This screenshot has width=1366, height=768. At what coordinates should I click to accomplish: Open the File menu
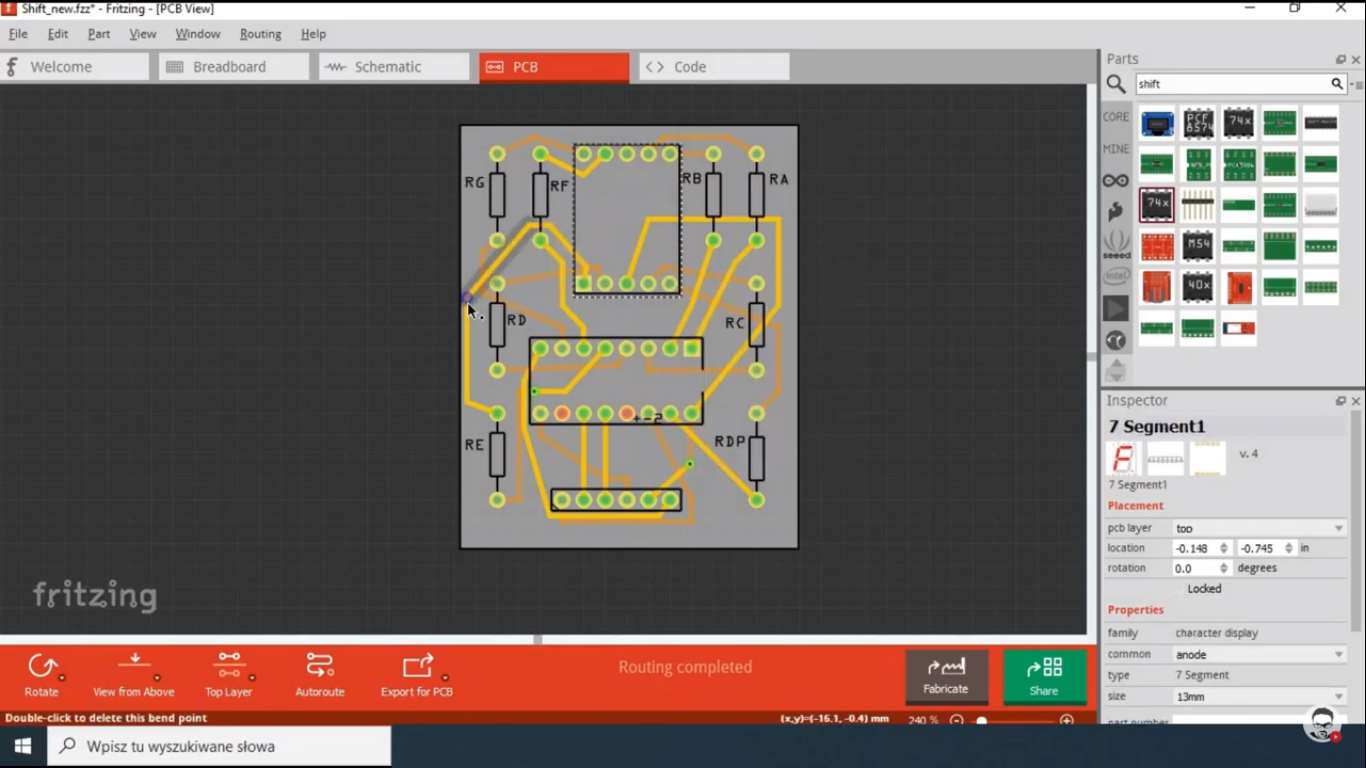coord(18,34)
